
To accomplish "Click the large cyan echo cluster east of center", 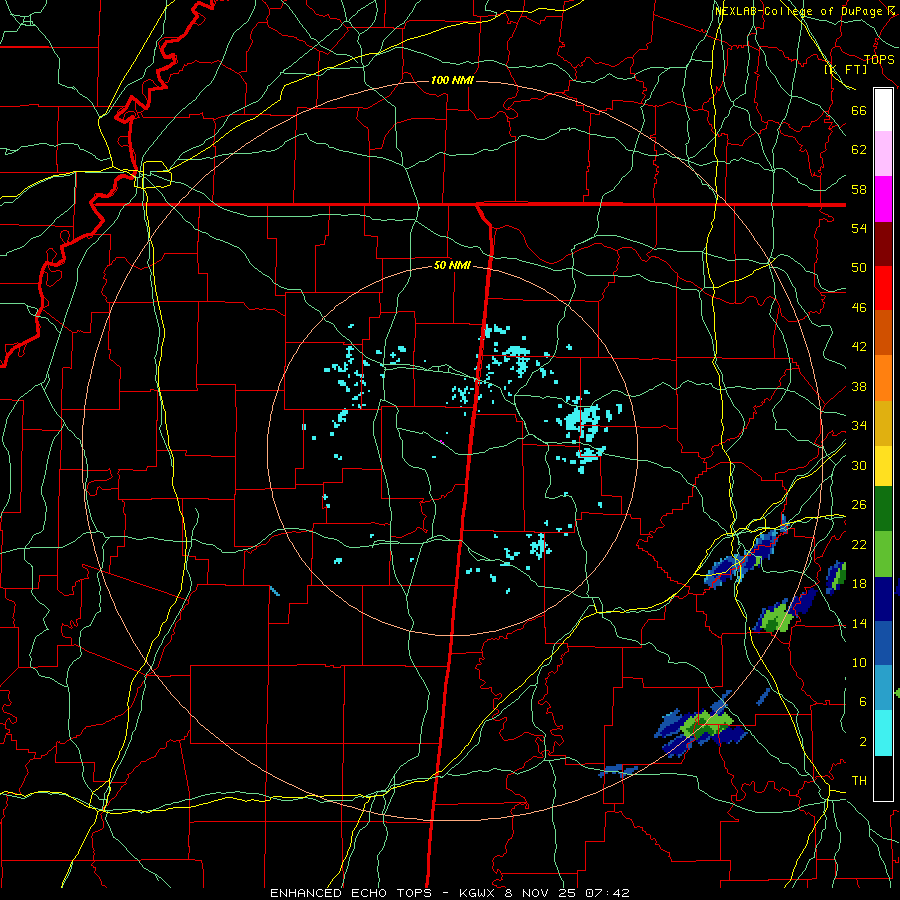I will click(x=583, y=421).
